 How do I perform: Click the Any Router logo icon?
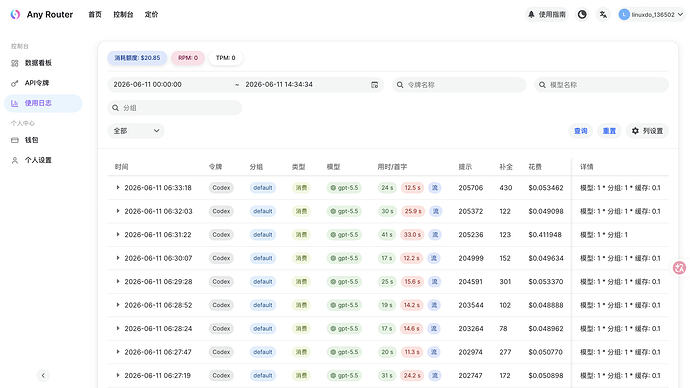click(15, 15)
